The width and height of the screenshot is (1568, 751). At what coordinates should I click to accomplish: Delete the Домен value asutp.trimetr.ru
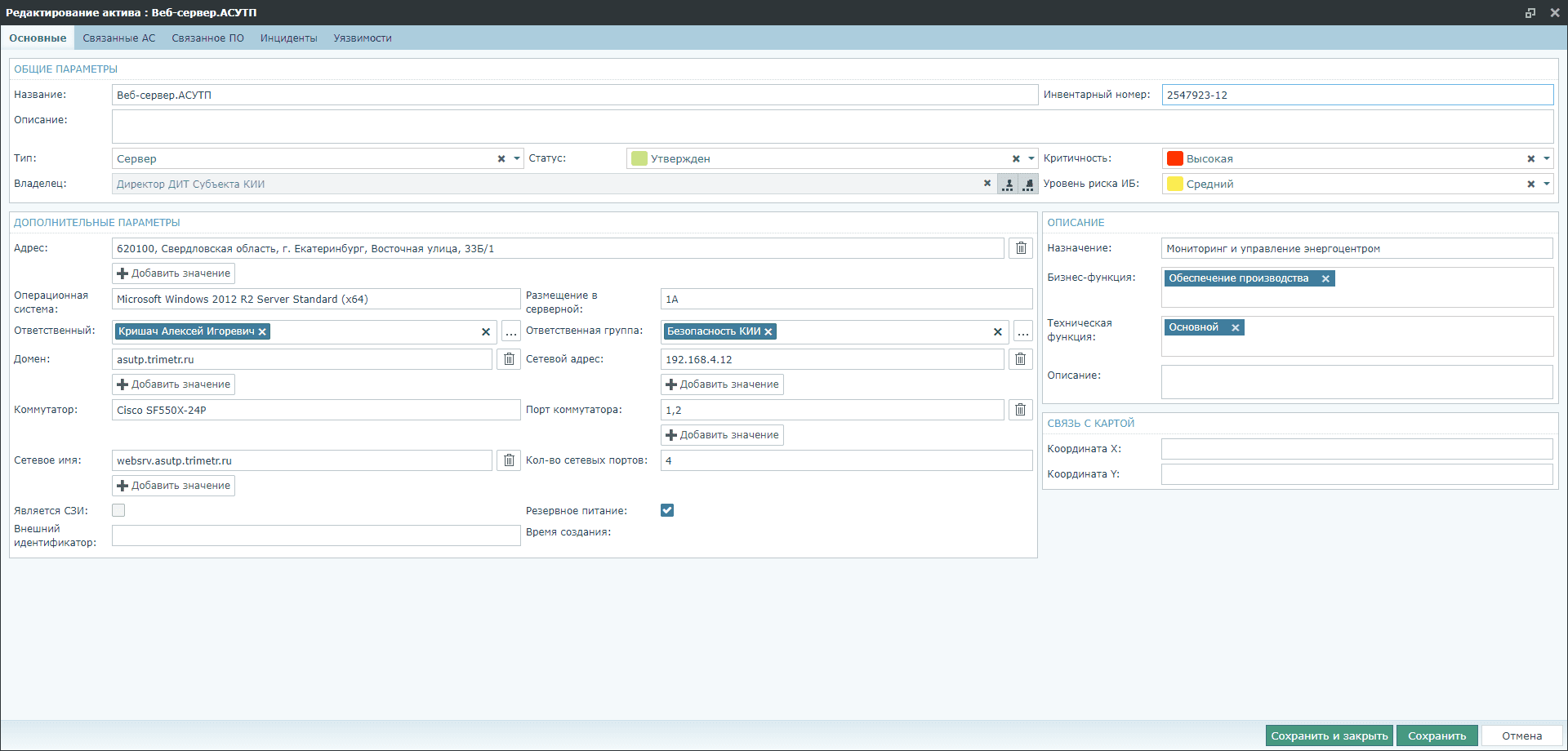point(509,359)
